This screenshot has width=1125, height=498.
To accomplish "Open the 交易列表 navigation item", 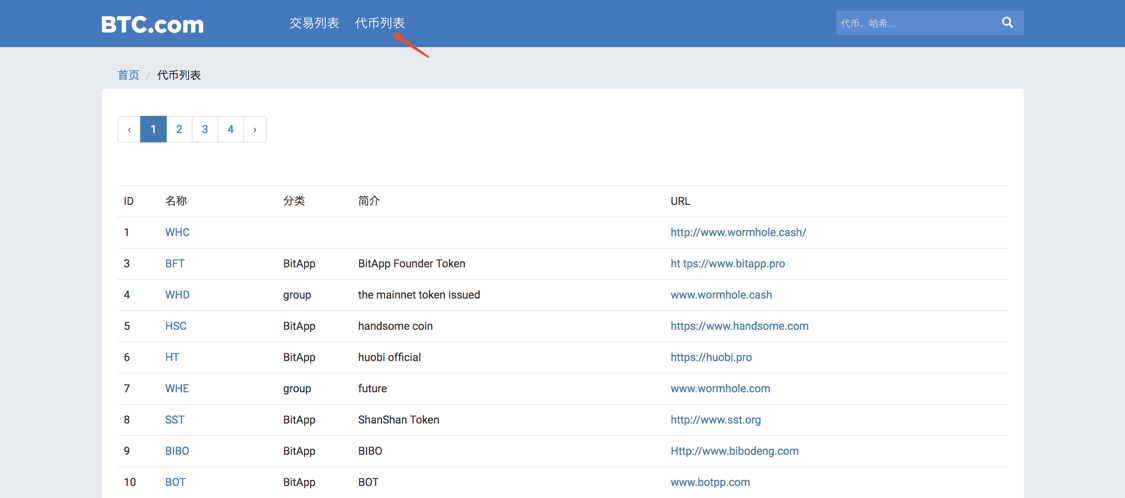I will pyautogui.click(x=314, y=24).
